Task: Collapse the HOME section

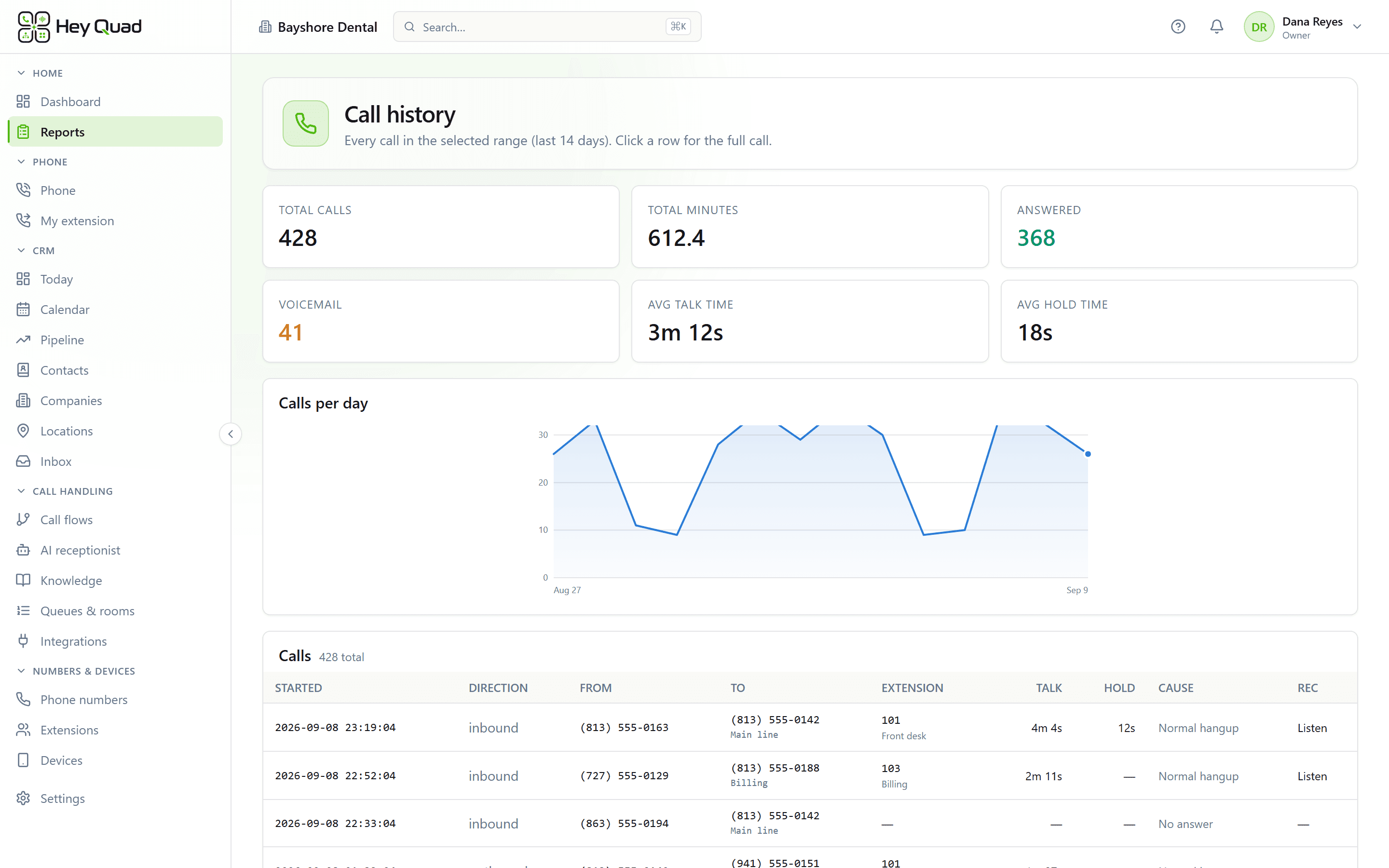Action: click(x=21, y=73)
